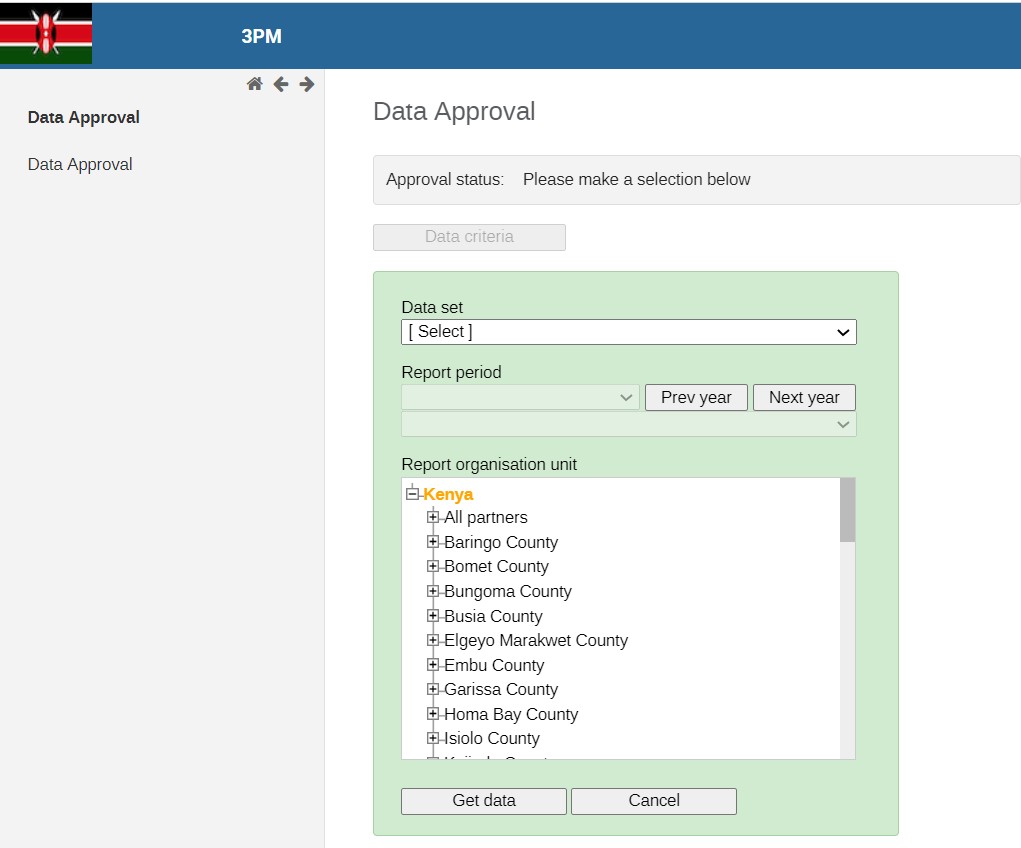Click the Data criteria button
1021x848 pixels.
pyautogui.click(x=469, y=237)
